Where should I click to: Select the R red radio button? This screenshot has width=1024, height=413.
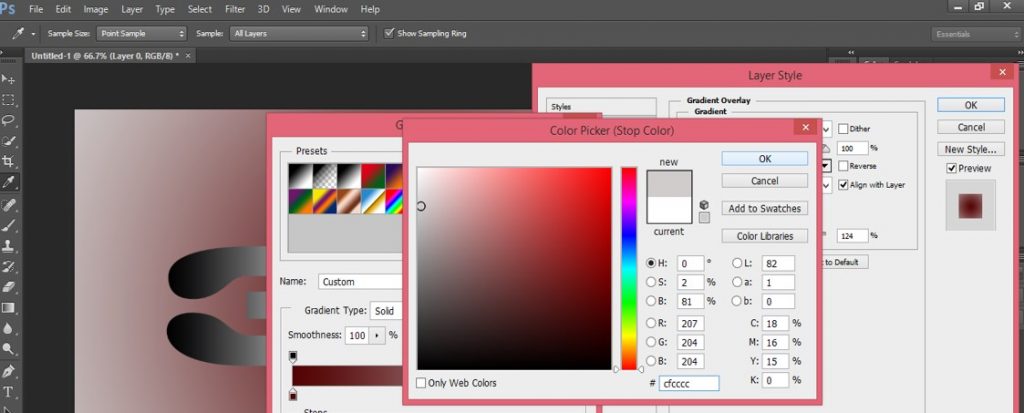pyautogui.click(x=651, y=323)
